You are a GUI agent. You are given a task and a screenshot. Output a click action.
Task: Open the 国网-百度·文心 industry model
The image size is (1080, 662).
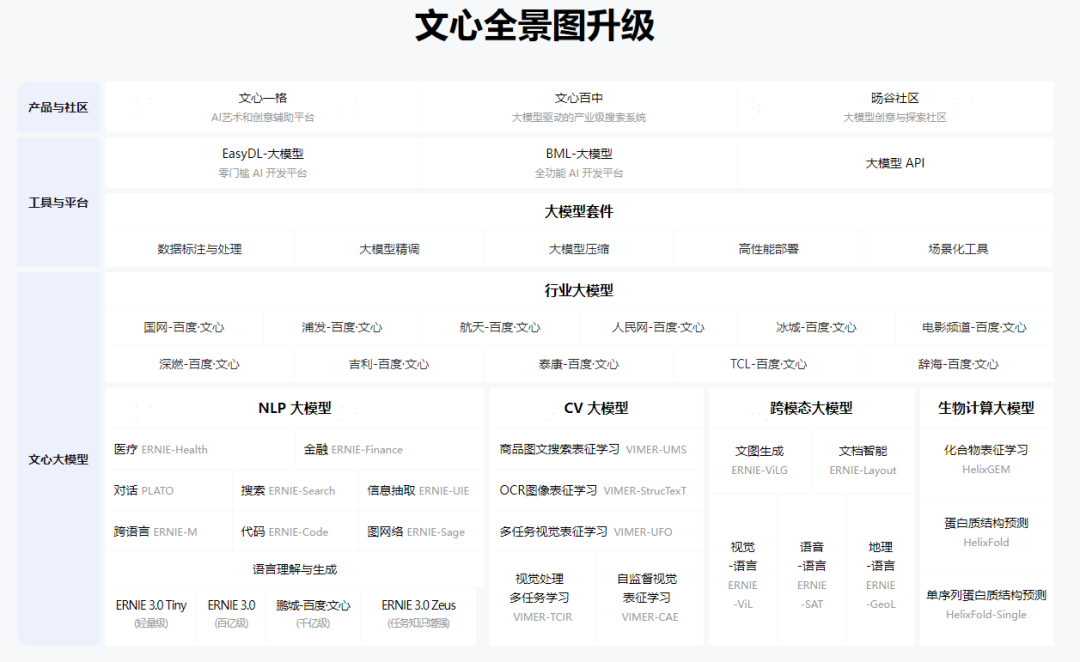184,327
